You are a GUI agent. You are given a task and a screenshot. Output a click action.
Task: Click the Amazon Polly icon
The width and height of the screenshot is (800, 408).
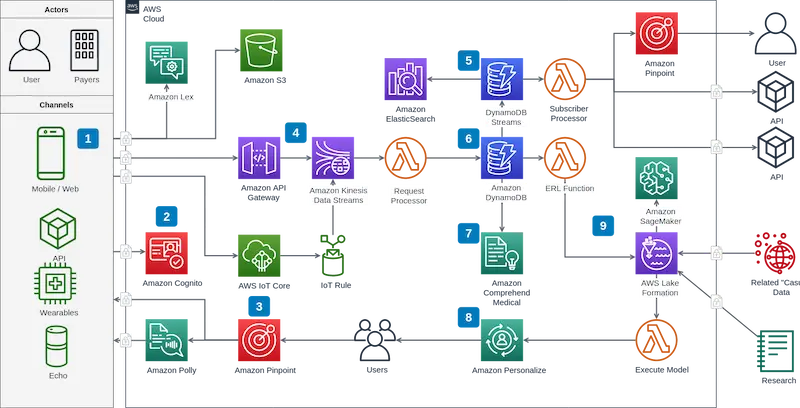coord(166,340)
